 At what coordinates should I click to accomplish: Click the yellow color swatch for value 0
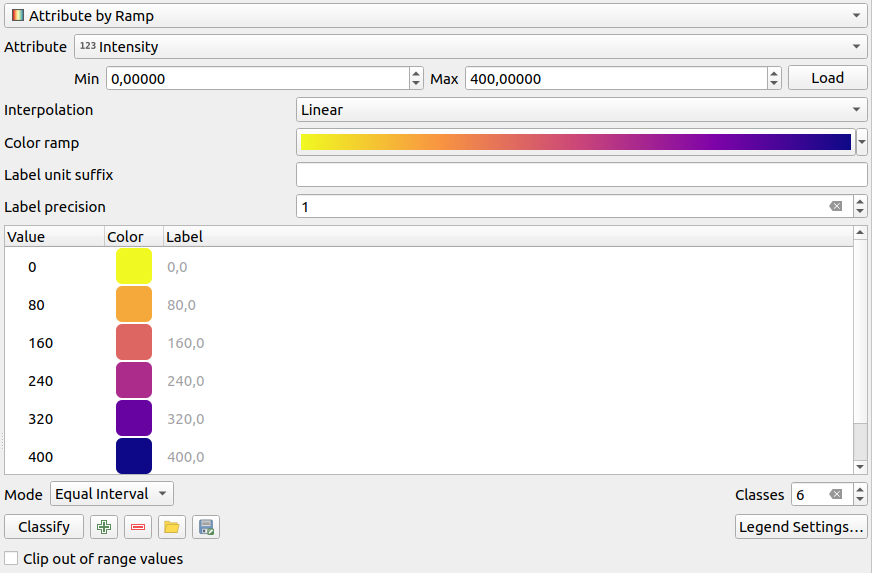(134, 267)
